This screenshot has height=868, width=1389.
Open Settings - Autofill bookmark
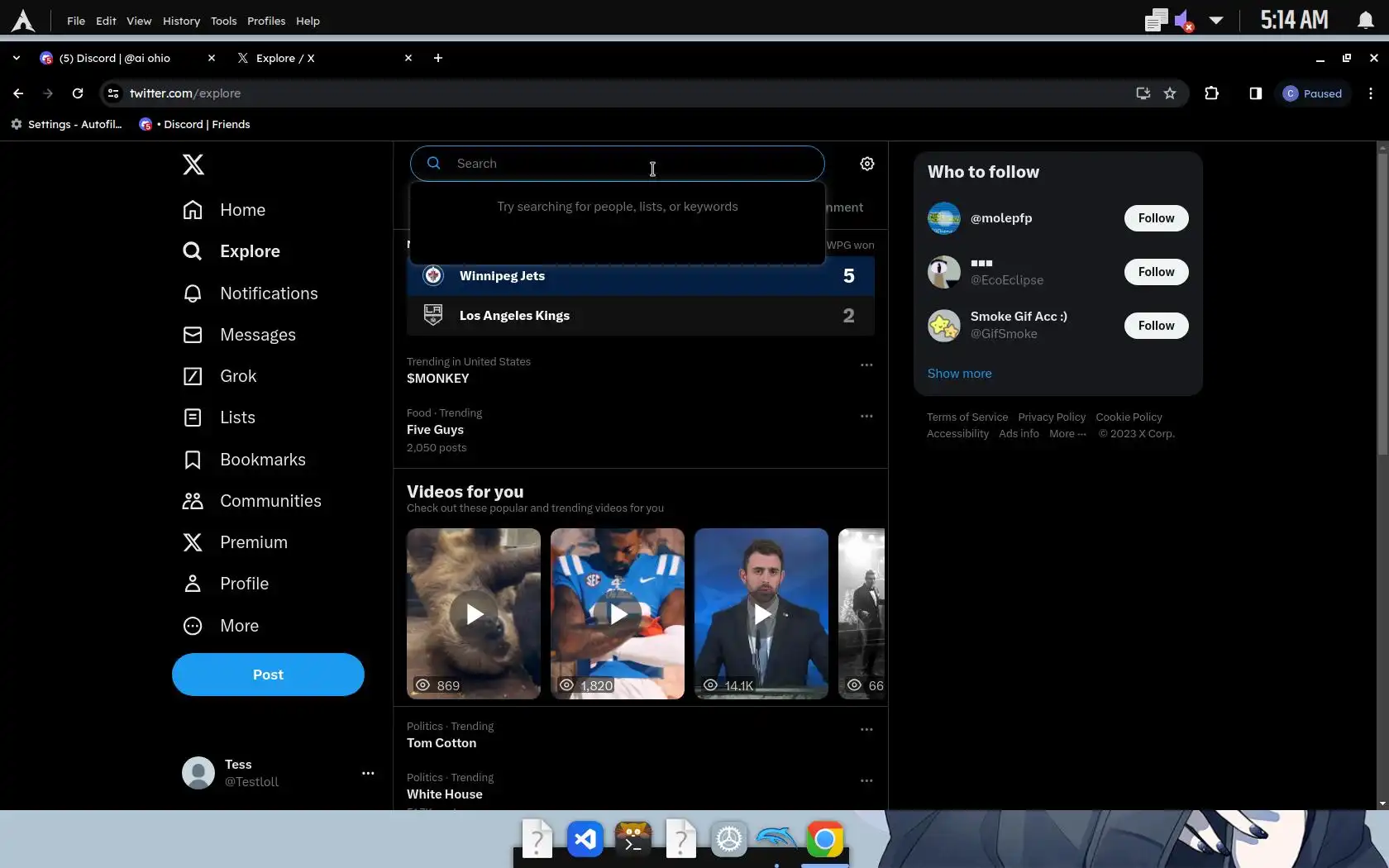pyautogui.click(x=66, y=124)
